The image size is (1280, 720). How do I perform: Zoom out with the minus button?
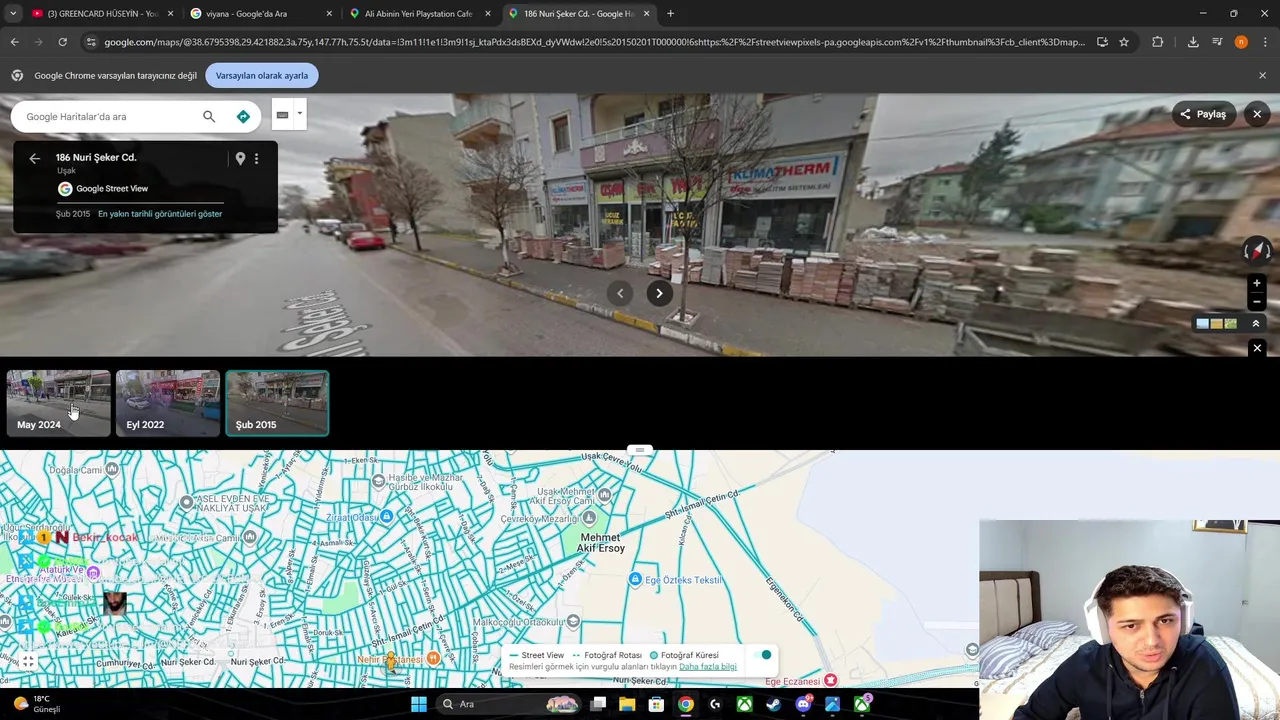point(1257,302)
